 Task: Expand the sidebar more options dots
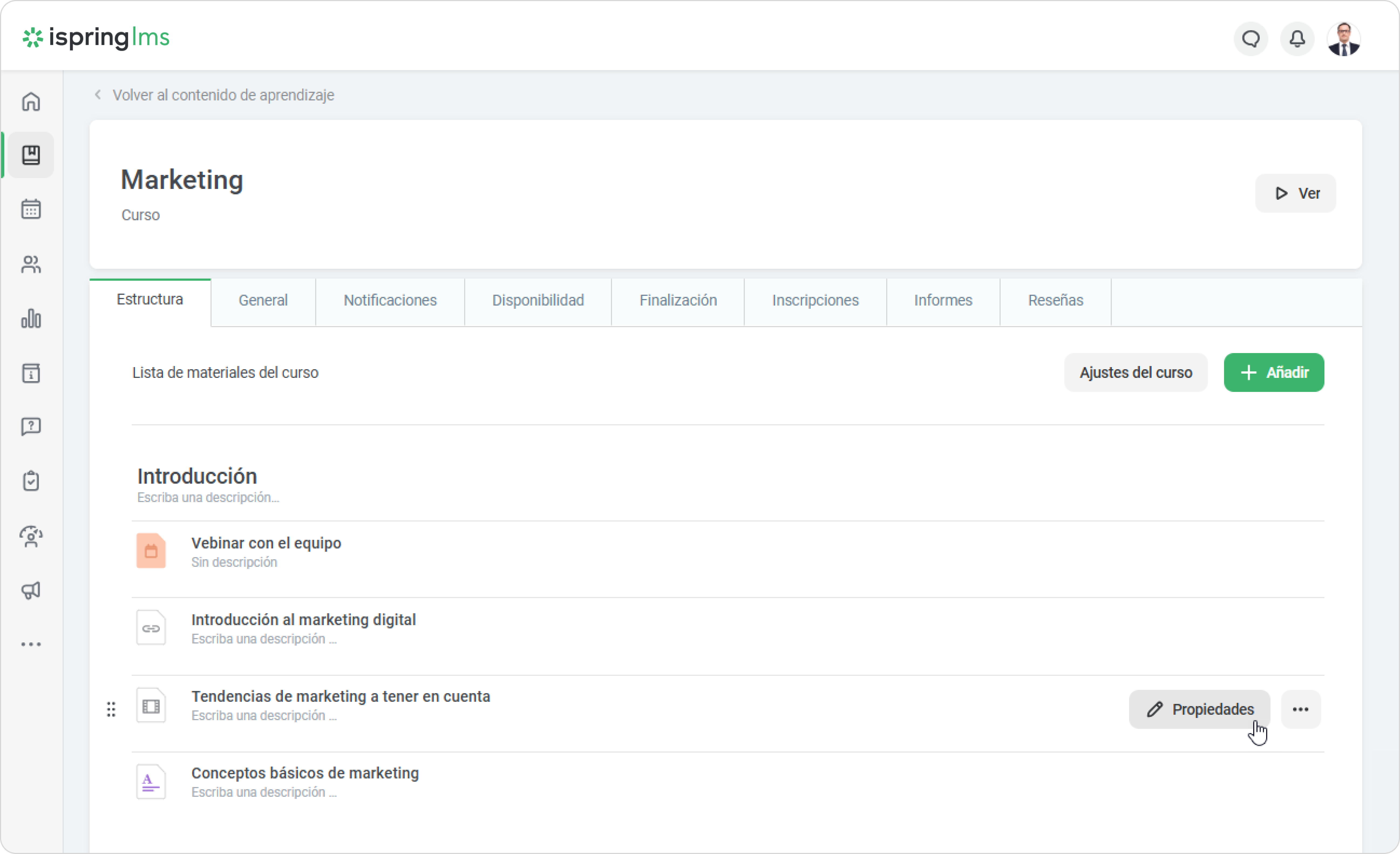tap(31, 644)
